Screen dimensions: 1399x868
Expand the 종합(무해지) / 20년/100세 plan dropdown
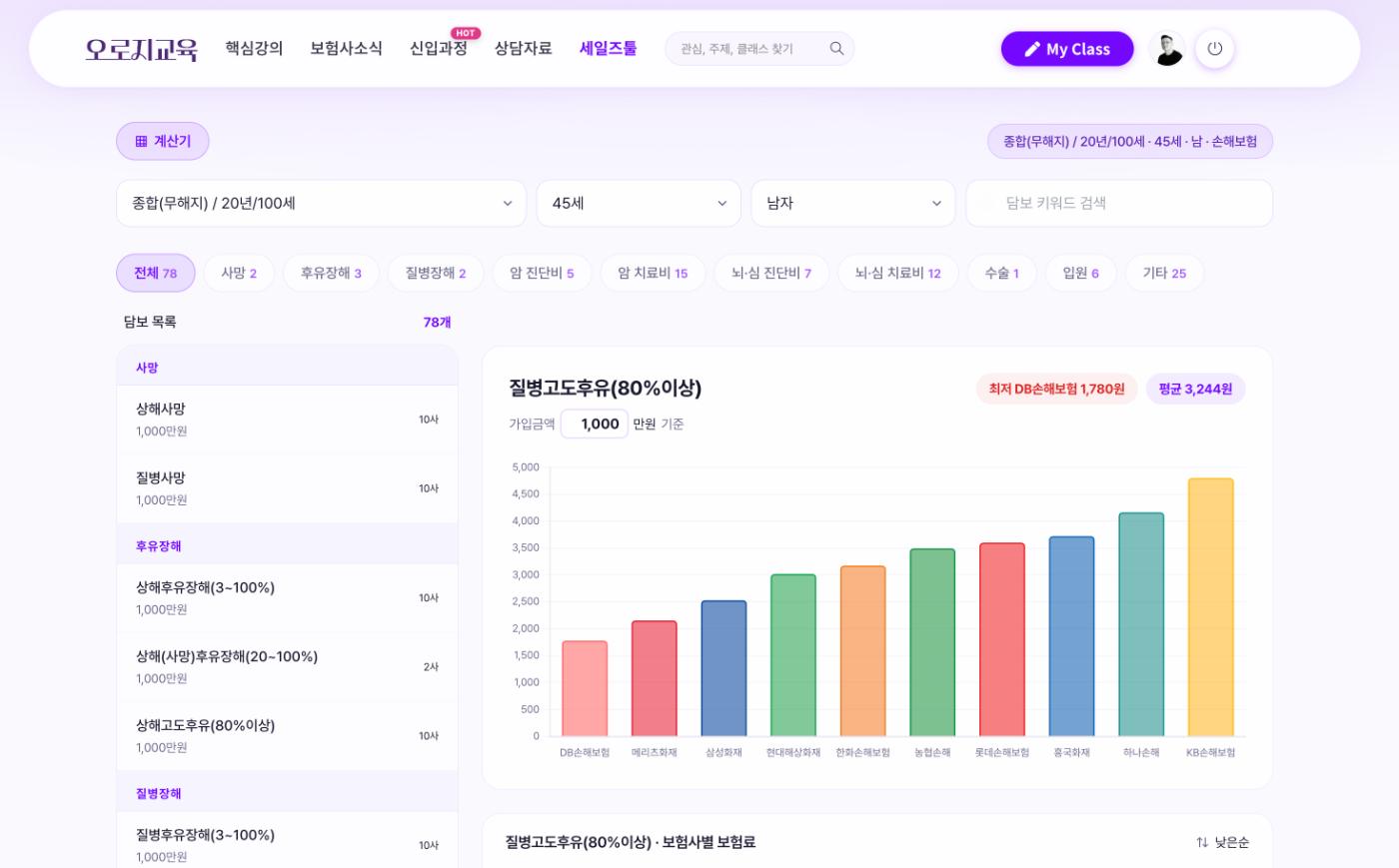(x=322, y=203)
